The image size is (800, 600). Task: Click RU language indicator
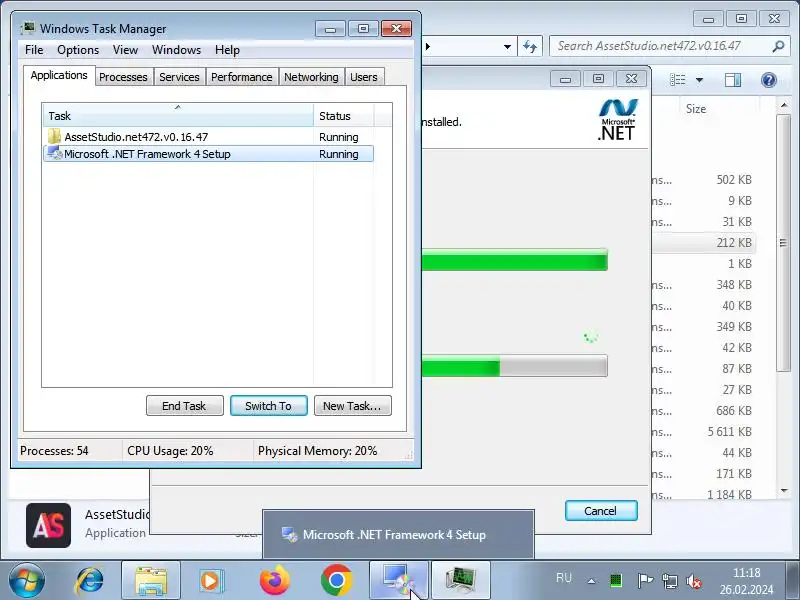coord(564,578)
